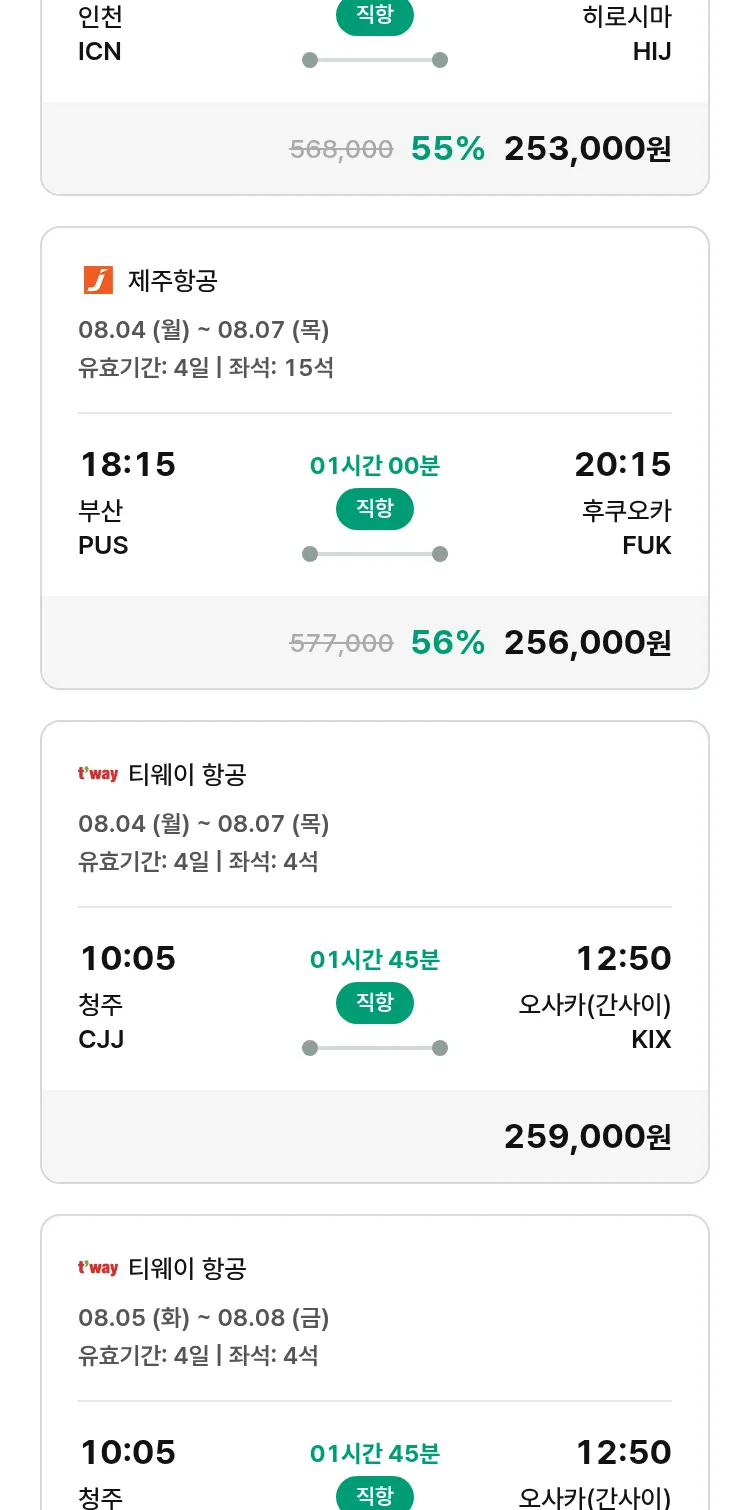Viewport: 750px width, 1510px height.
Task: Choose the 259,000원 T'way fare
Action: [x=587, y=1137]
